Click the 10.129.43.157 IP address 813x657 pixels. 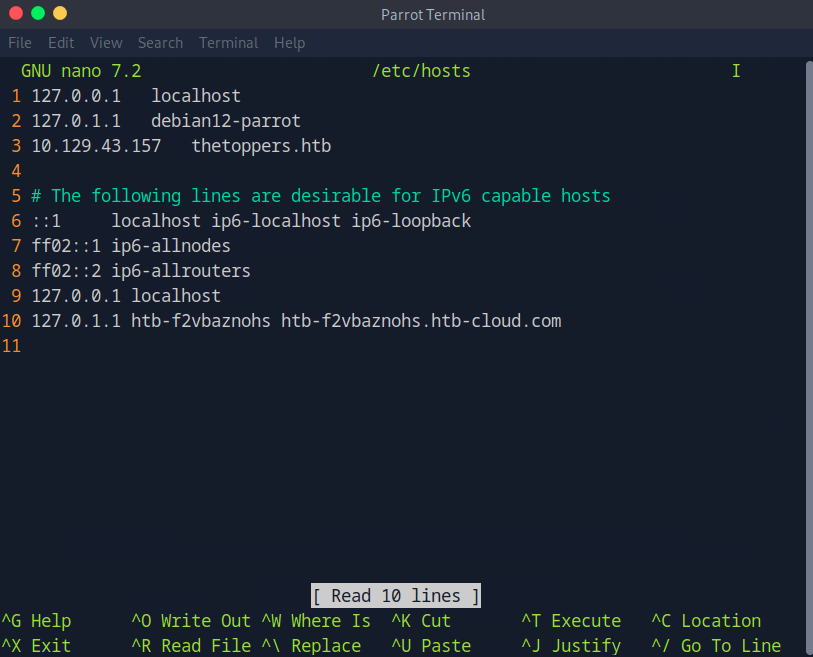point(96,146)
